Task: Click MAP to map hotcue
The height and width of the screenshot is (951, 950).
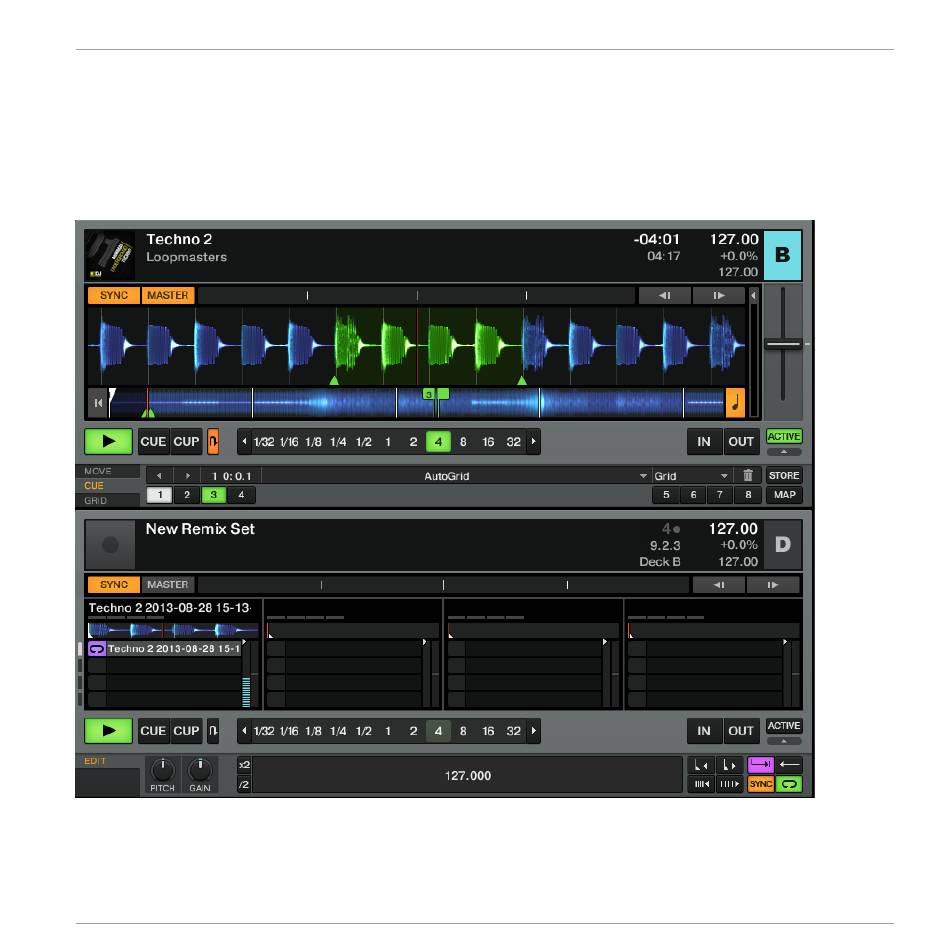Action: (x=784, y=495)
